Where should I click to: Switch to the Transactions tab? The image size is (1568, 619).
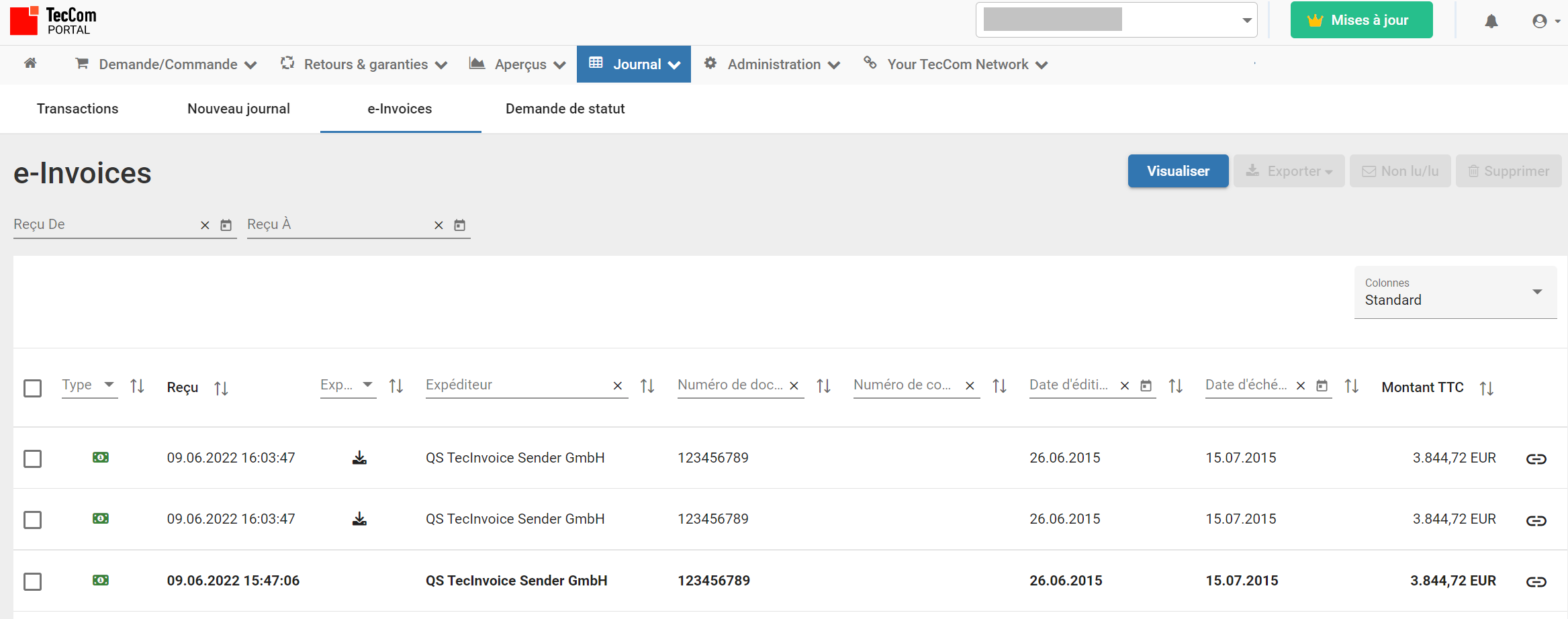tap(77, 108)
